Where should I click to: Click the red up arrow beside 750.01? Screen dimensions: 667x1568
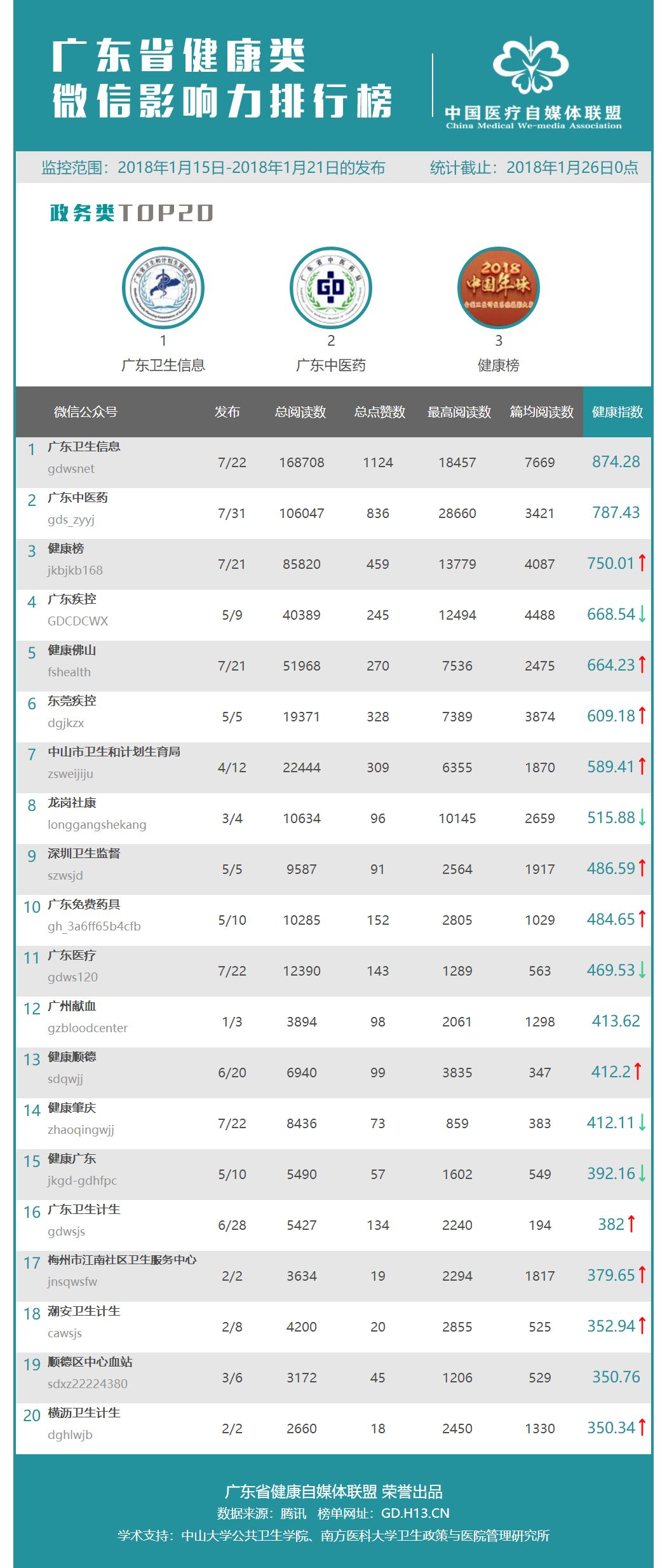pos(642,562)
